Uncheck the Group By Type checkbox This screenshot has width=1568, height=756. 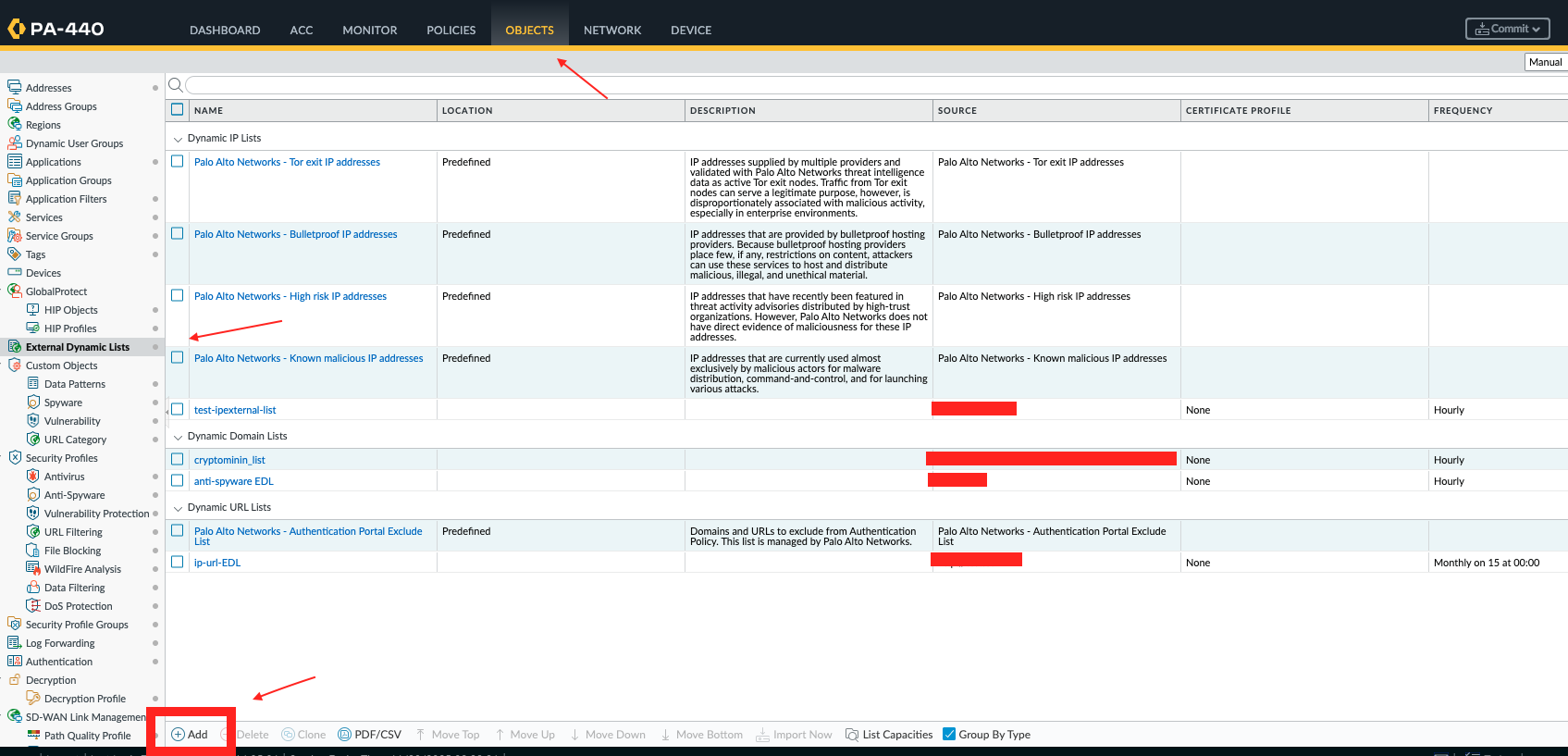click(949, 734)
